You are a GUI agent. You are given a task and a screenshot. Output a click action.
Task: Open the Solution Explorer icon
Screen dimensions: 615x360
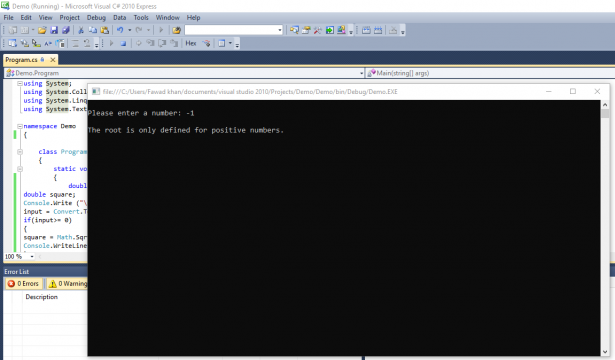pos(294,30)
